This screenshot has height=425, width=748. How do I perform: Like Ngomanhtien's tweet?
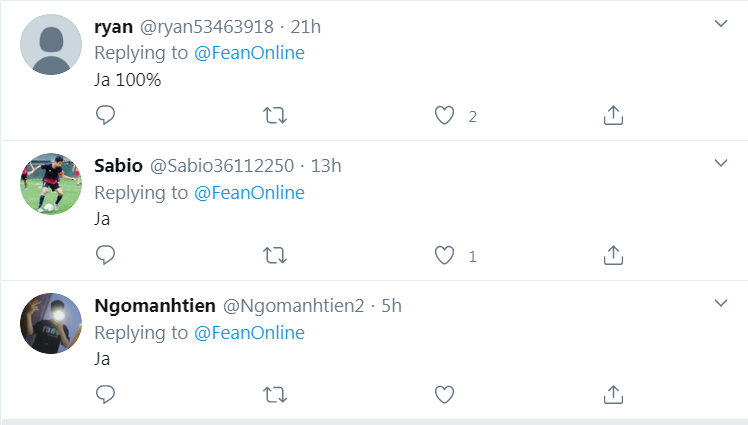click(x=445, y=394)
